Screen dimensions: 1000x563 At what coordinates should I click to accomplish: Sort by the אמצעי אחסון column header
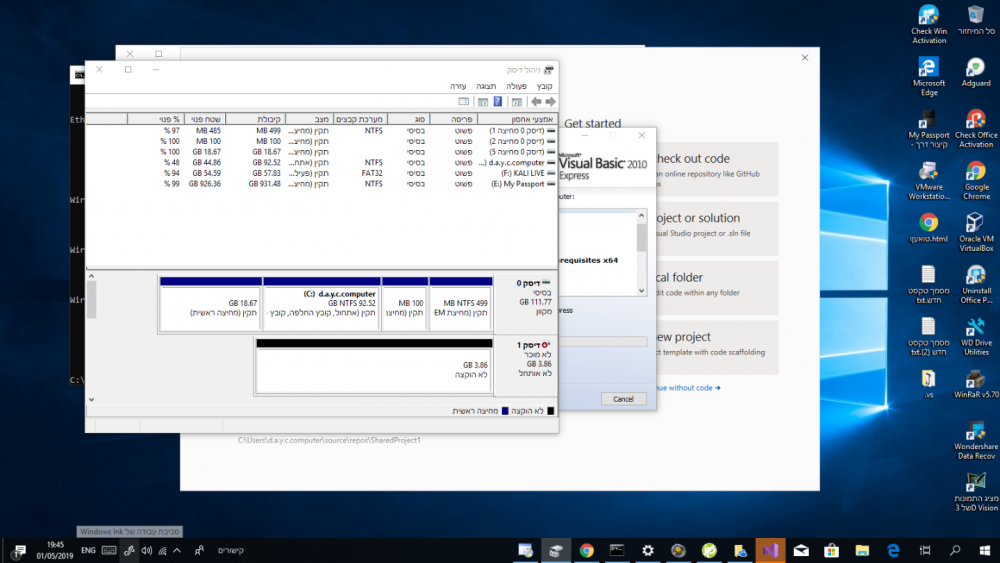[517, 119]
